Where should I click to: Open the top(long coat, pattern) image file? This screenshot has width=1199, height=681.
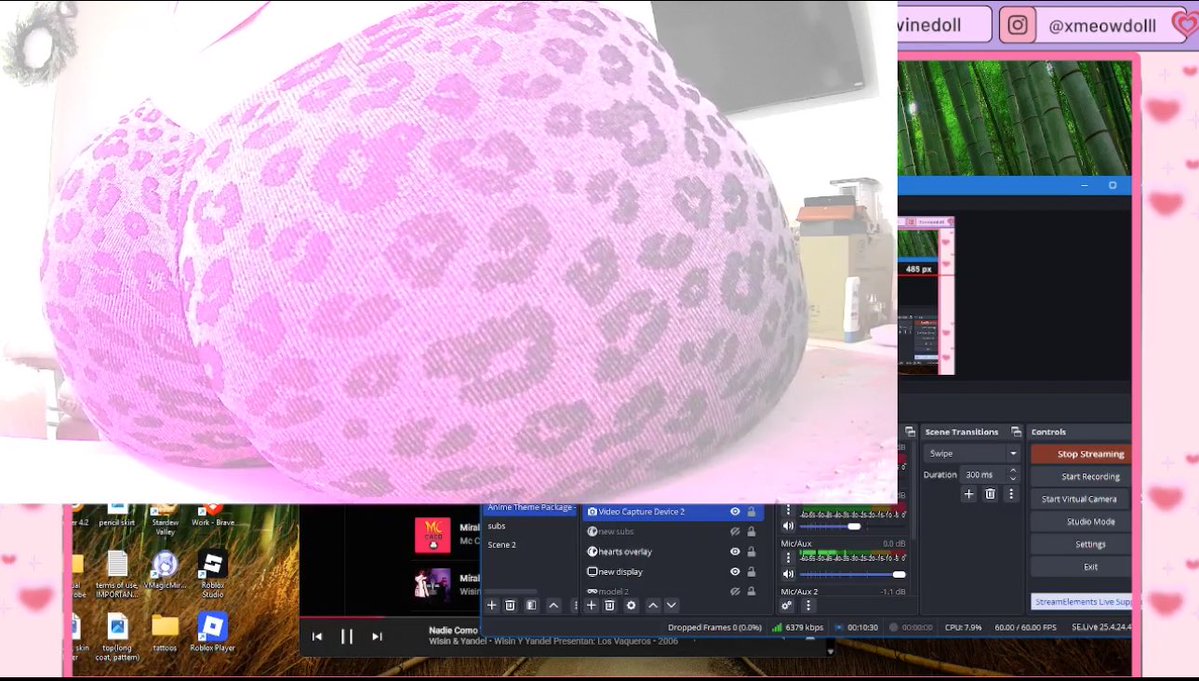tap(117, 637)
